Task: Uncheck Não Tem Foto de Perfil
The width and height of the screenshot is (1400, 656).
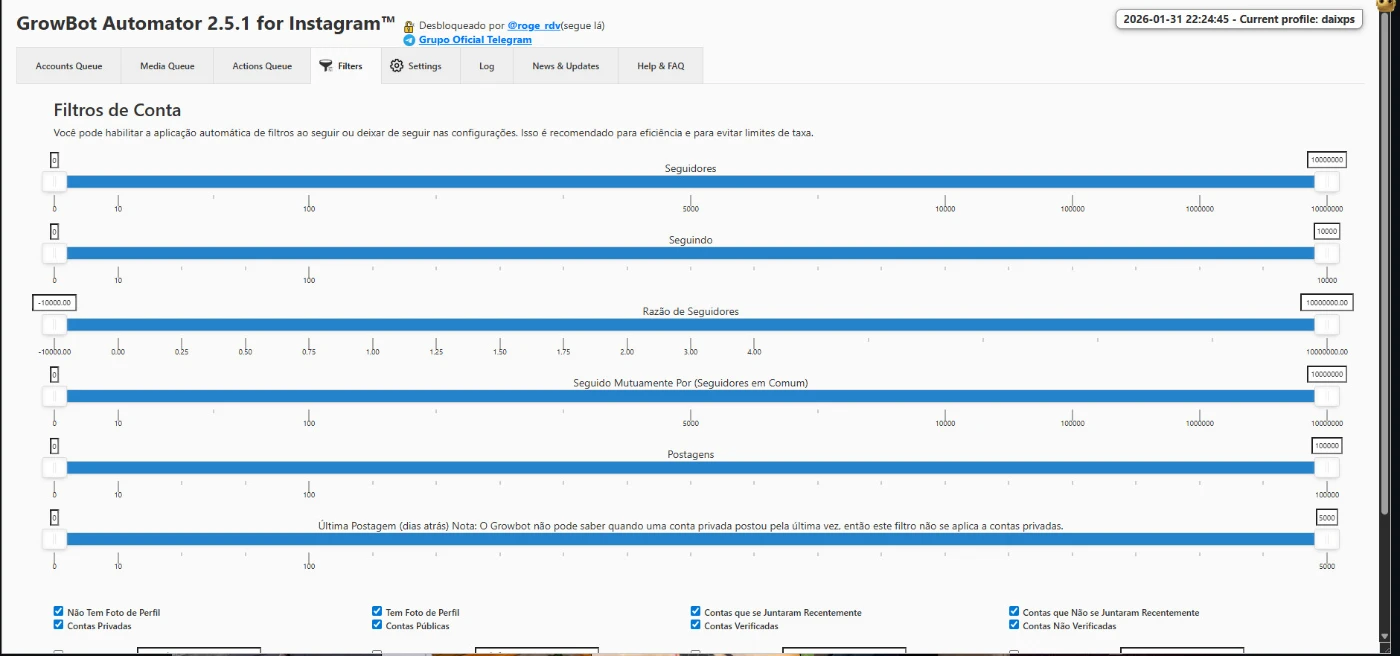Action: click(58, 612)
